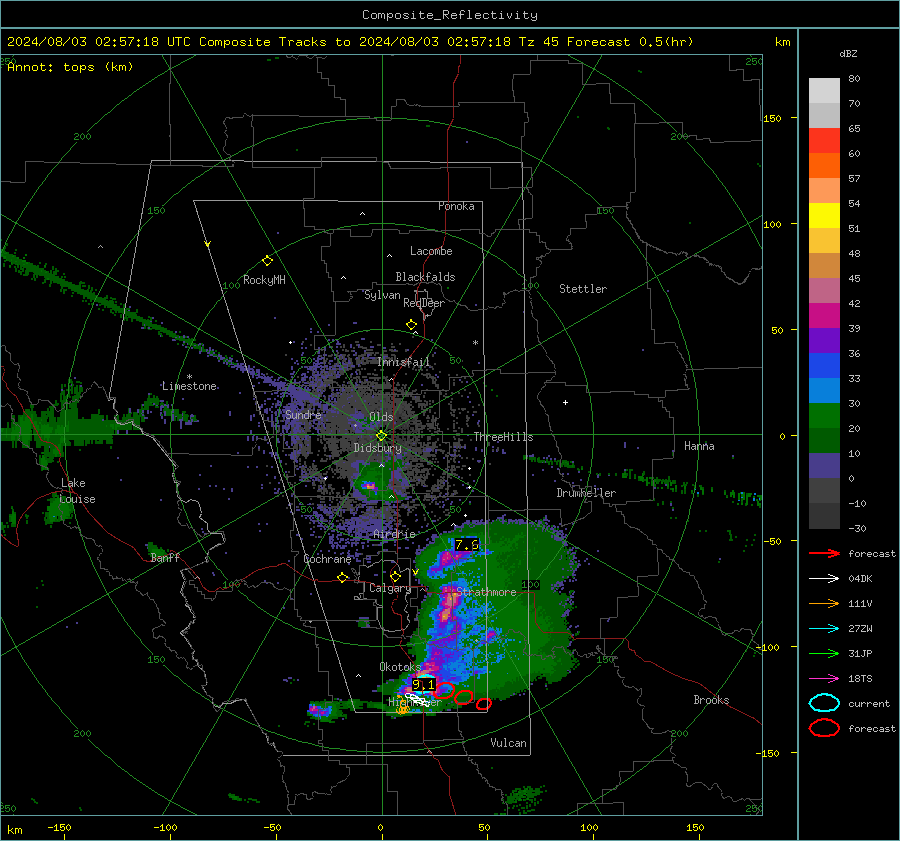Click the Ponoka city label

click(456, 206)
